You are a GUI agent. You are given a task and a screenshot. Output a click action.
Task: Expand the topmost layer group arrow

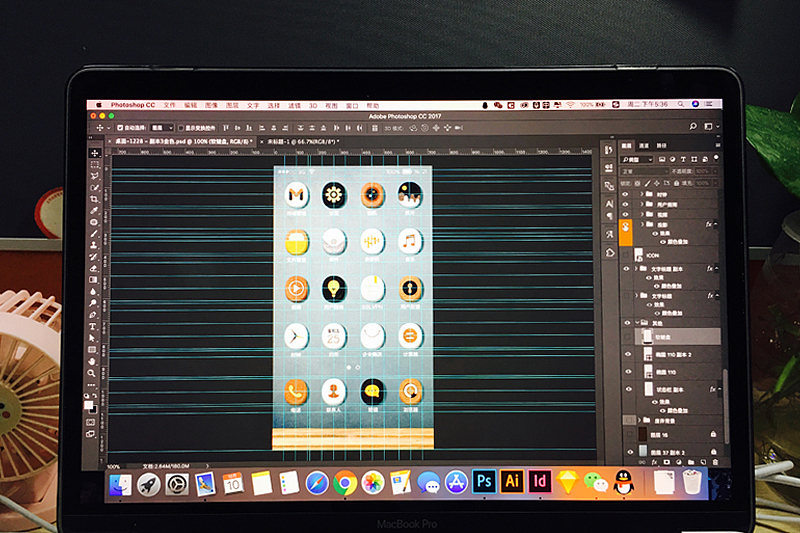(642, 194)
